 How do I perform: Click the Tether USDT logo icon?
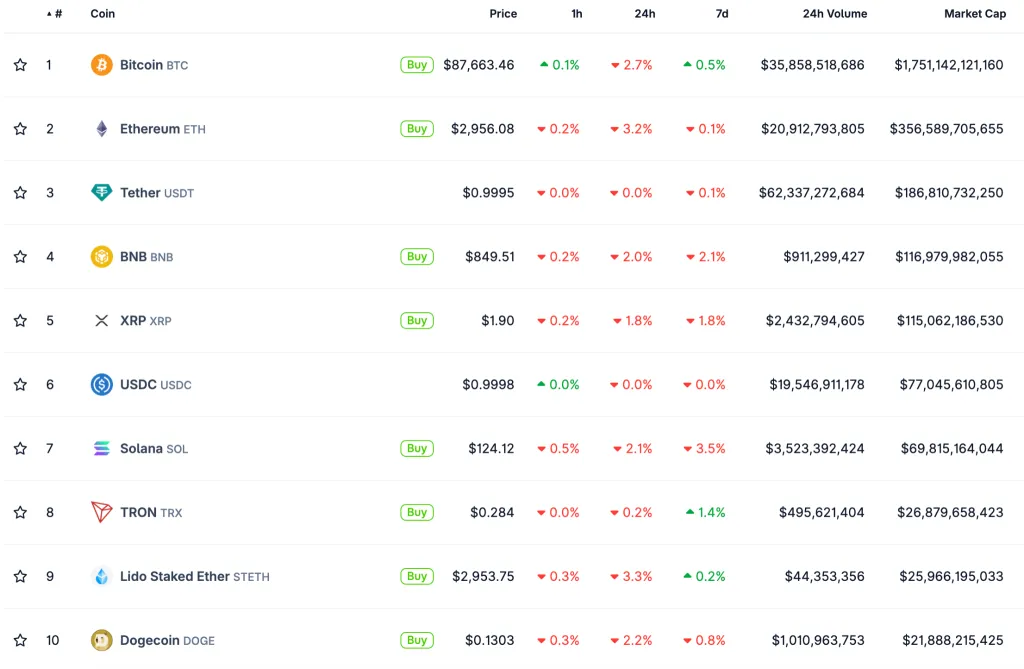click(102, 193)
